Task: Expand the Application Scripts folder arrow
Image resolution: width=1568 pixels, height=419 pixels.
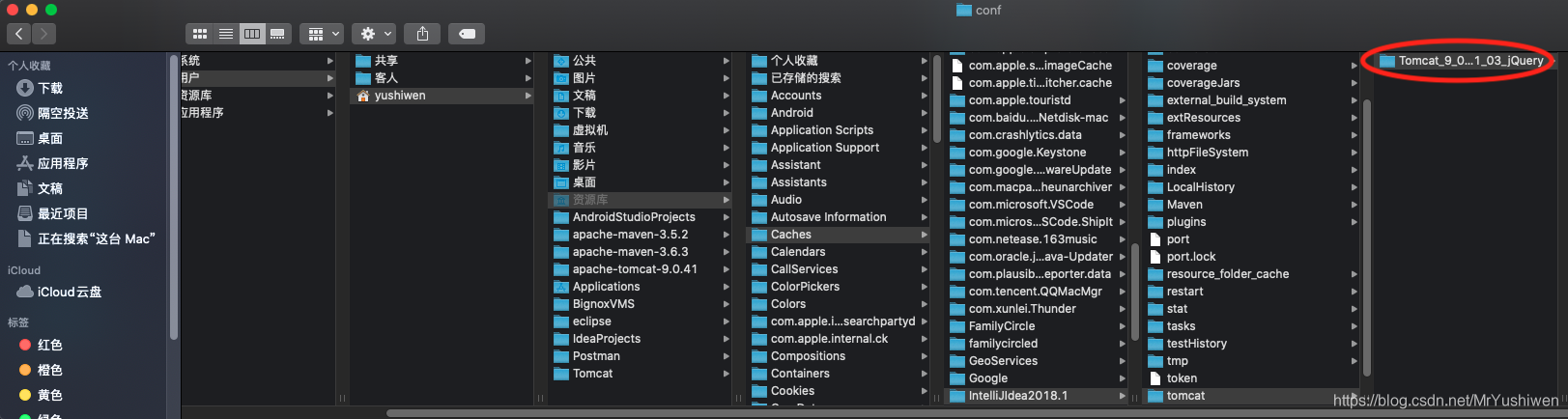Action: 925,130
